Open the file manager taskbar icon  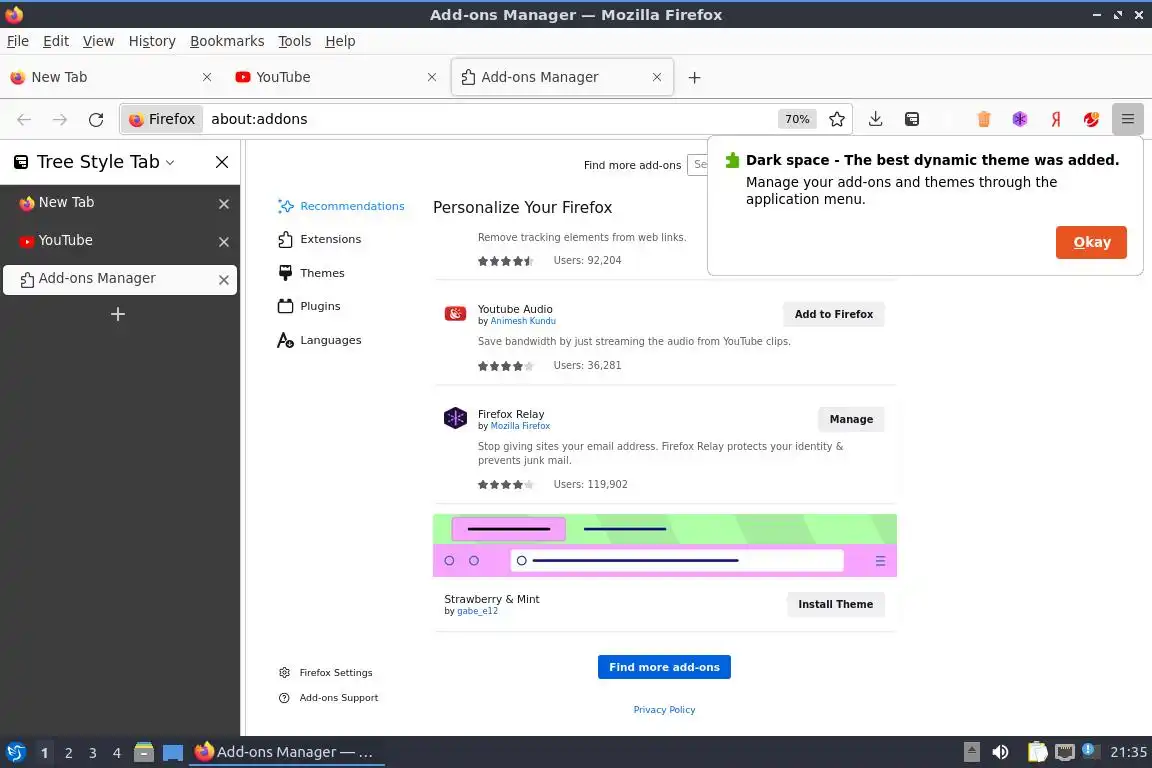tap(144, 752)
